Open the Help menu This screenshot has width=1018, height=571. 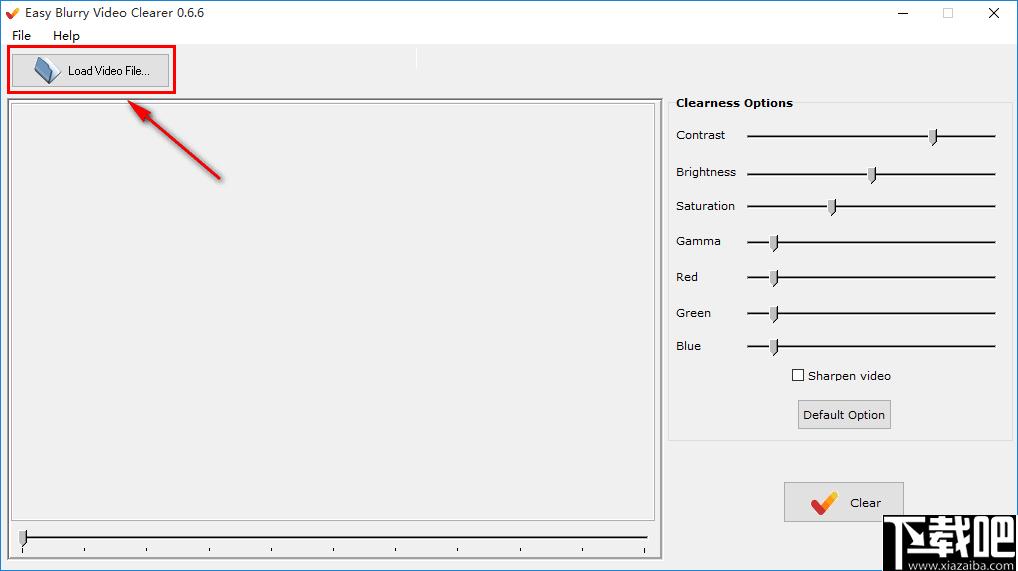coord(66,36)
